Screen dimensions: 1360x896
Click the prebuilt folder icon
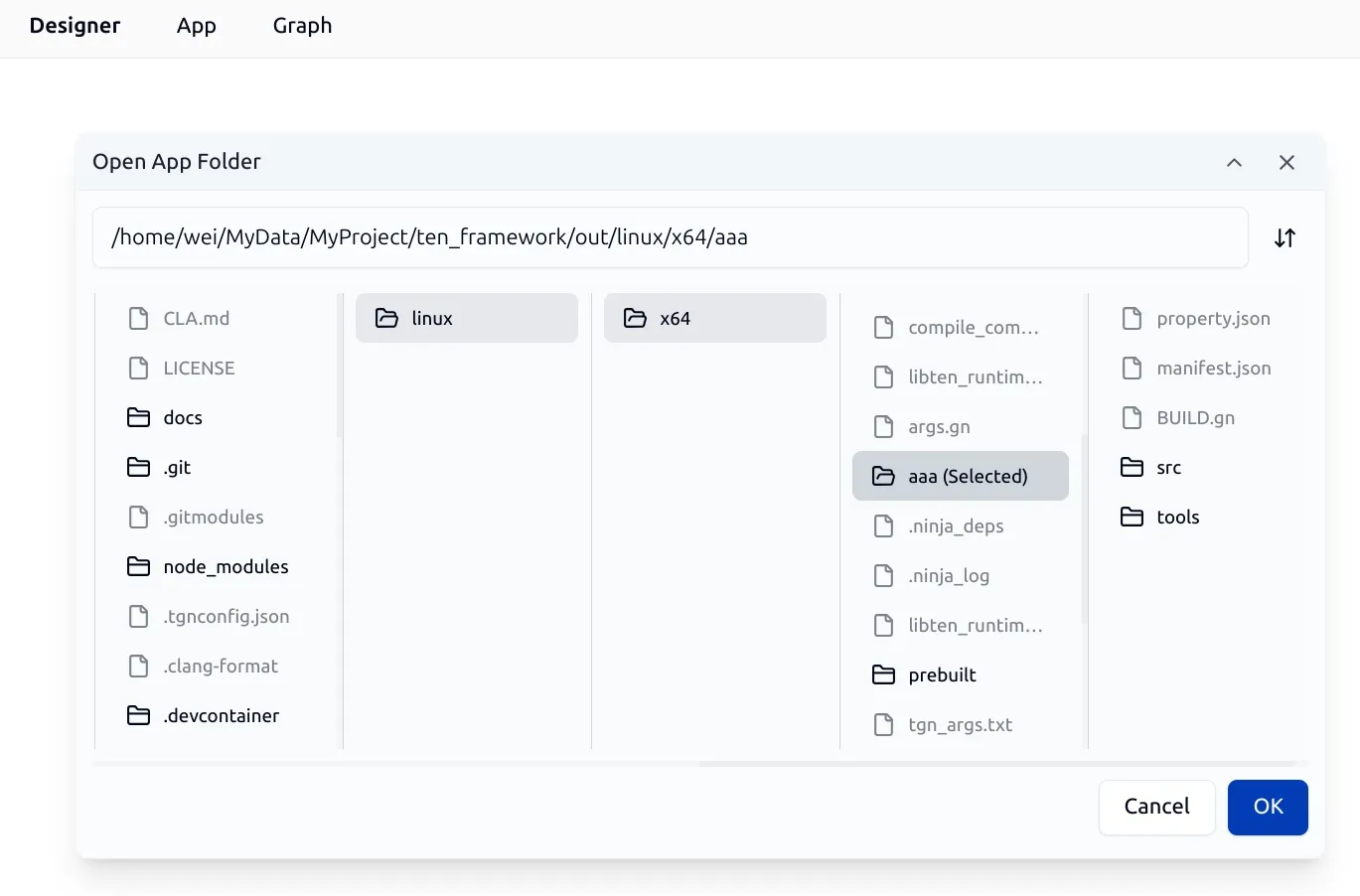[x=883, y=675]
